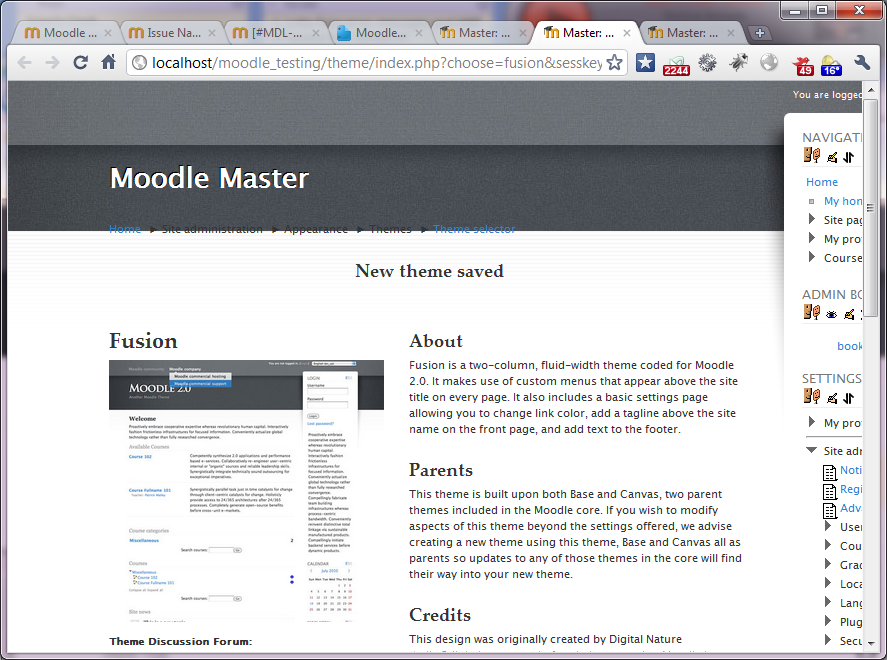The image size is (887, 660).
Task: Click the globe extension icon
Action: tap(769, 62)
